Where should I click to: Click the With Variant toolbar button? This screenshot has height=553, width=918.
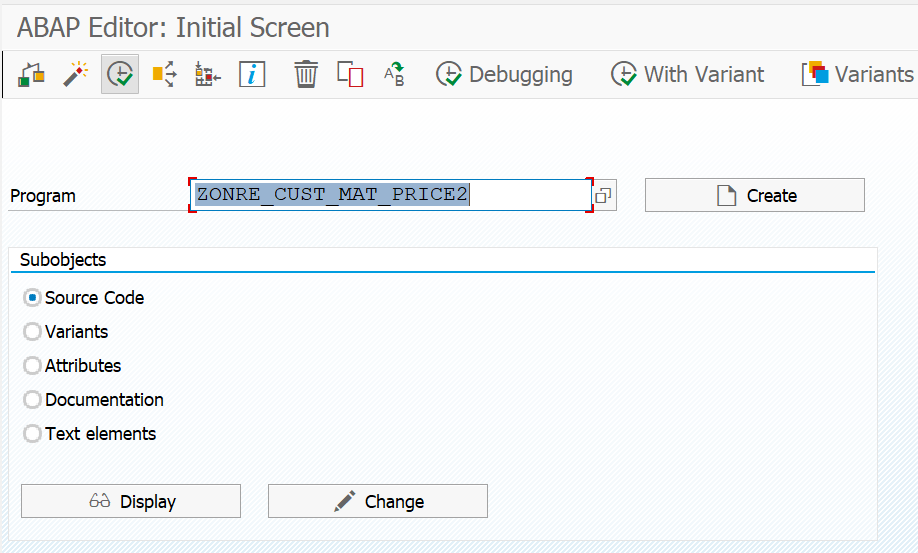(x=688, y=75)
